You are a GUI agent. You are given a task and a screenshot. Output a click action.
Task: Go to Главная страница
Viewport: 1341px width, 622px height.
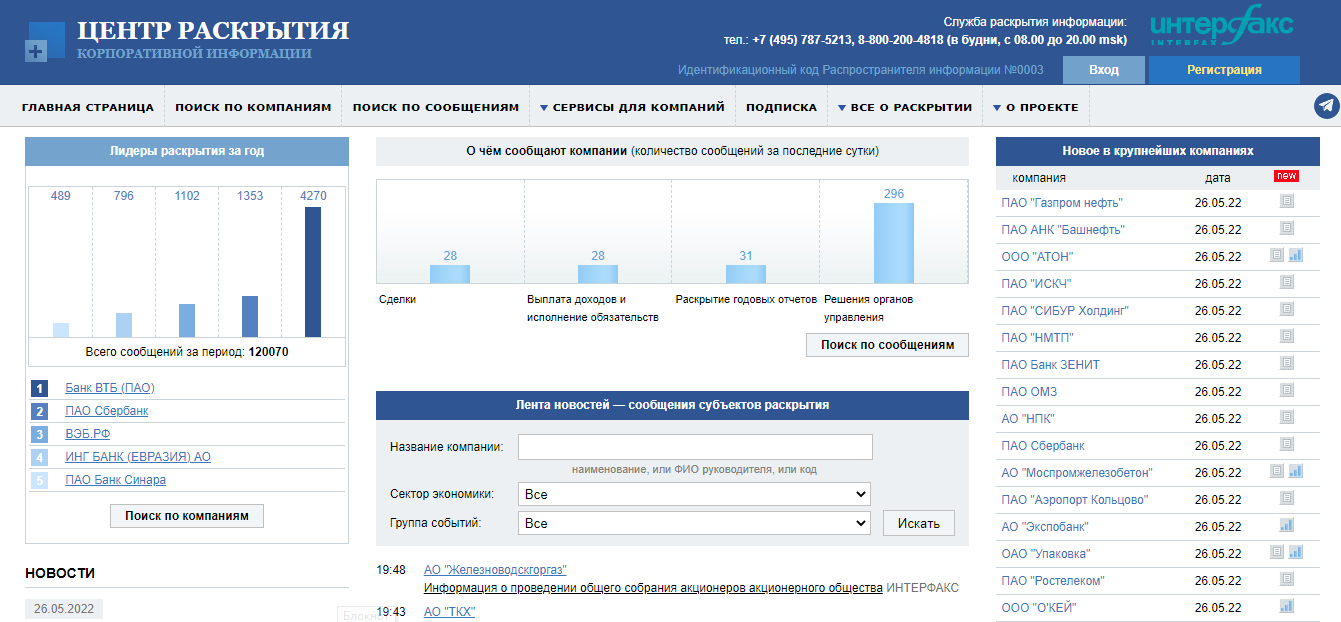click(88, 107)
